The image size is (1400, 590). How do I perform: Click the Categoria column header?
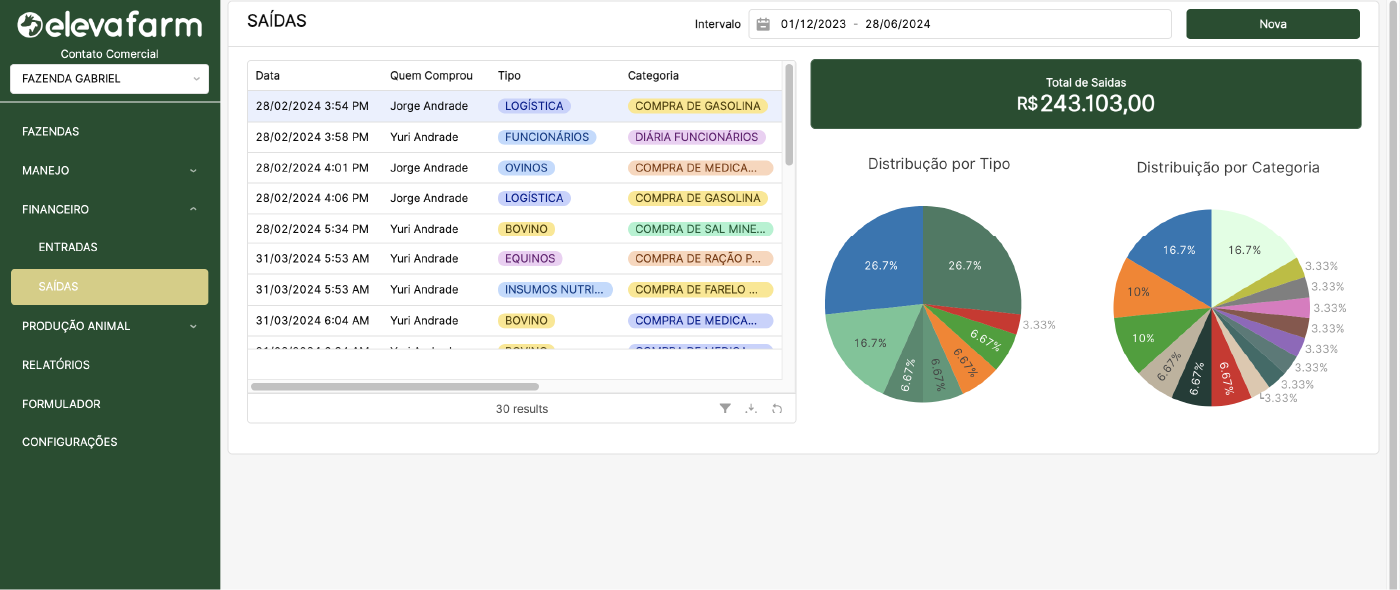[653, 76]
